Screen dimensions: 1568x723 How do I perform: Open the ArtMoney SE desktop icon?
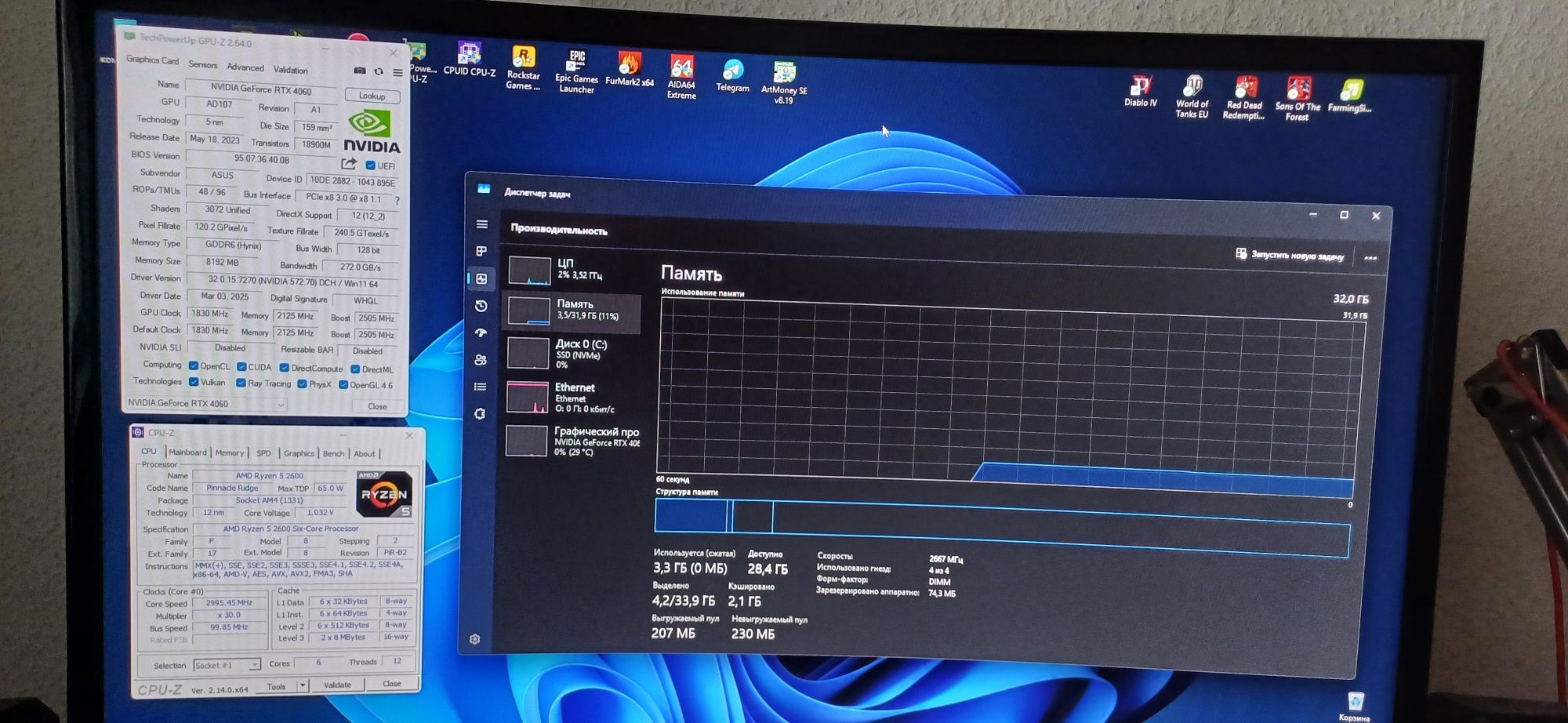coord(784,82)
